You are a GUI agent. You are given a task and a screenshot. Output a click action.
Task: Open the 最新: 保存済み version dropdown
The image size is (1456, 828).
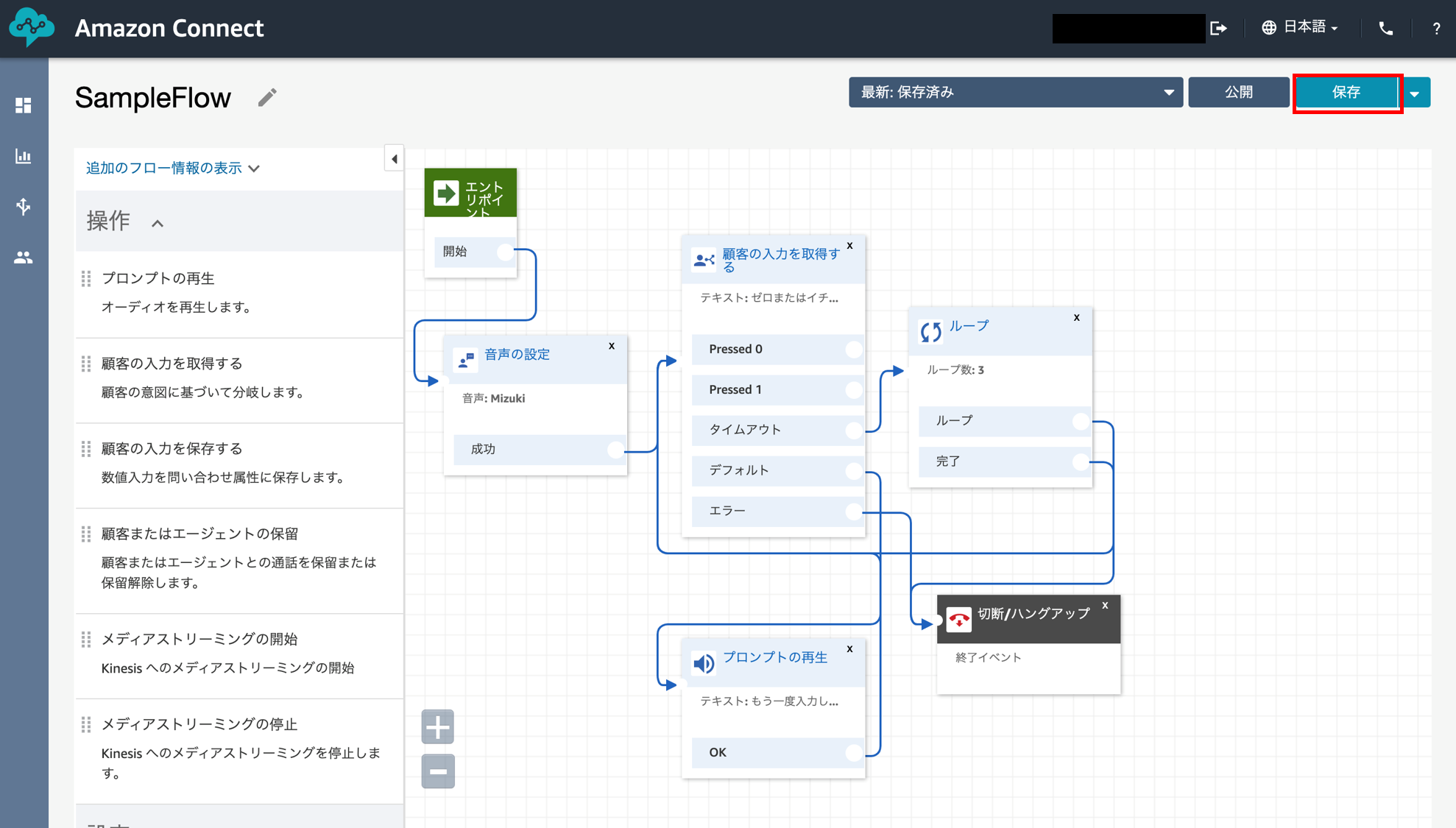click(x=1016, y=93)
